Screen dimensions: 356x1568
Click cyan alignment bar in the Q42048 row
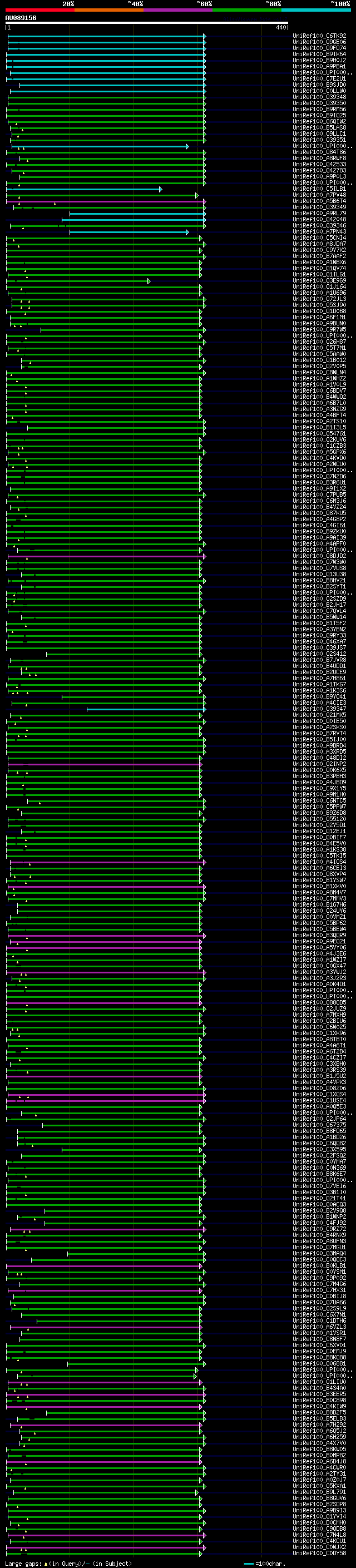tap(134, 220)
